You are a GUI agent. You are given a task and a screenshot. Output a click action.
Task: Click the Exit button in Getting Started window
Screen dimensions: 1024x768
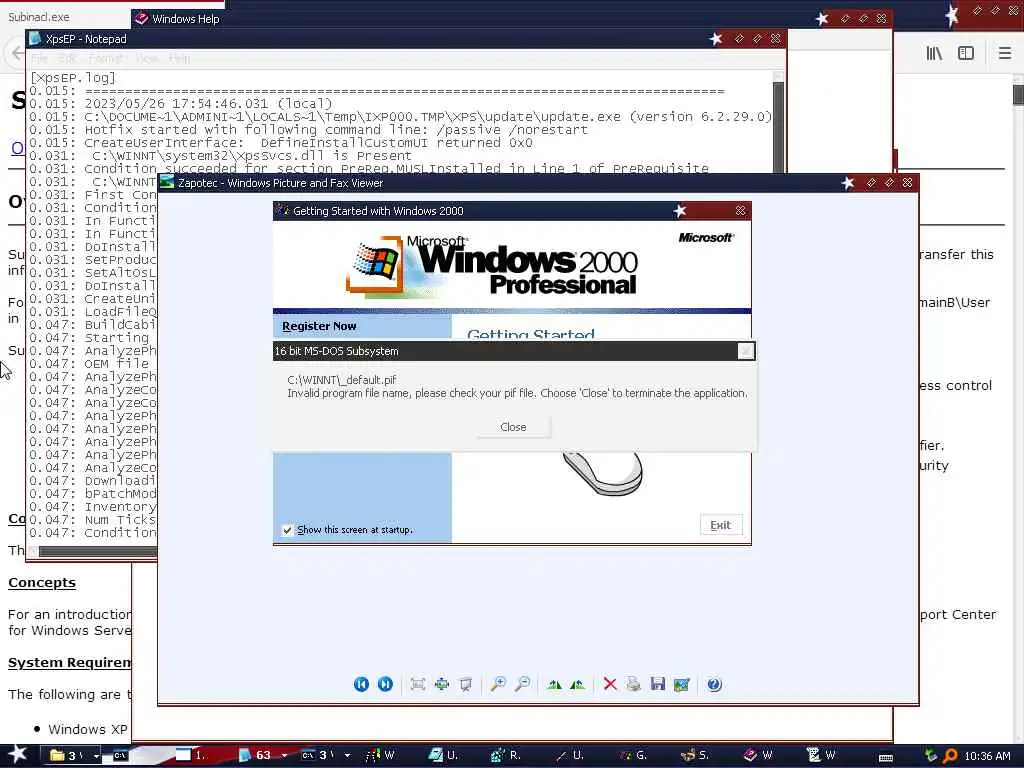click(x=721, y=525)
